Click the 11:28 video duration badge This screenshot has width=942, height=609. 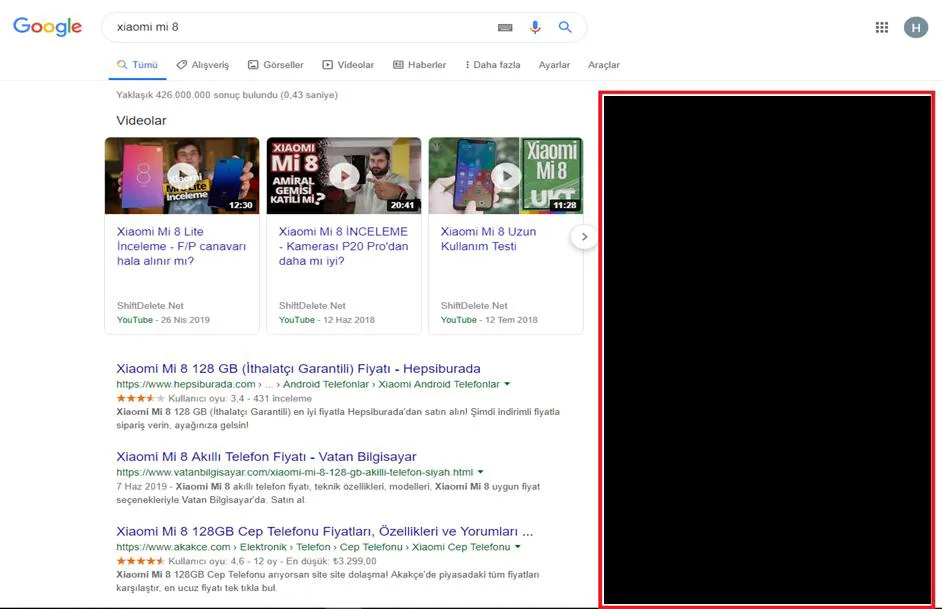(565, 205)
